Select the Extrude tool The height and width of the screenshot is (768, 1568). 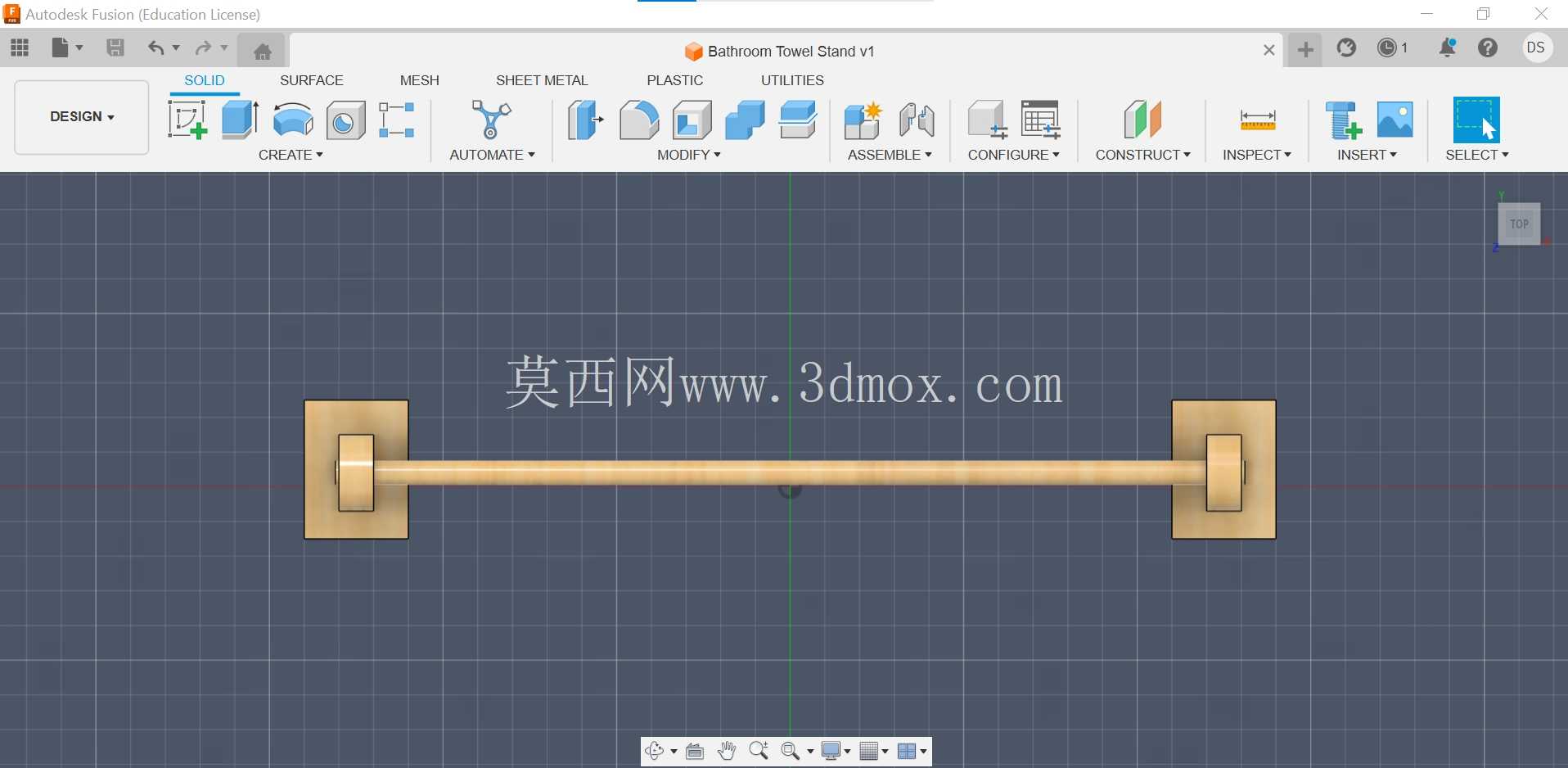click(241, 120)
